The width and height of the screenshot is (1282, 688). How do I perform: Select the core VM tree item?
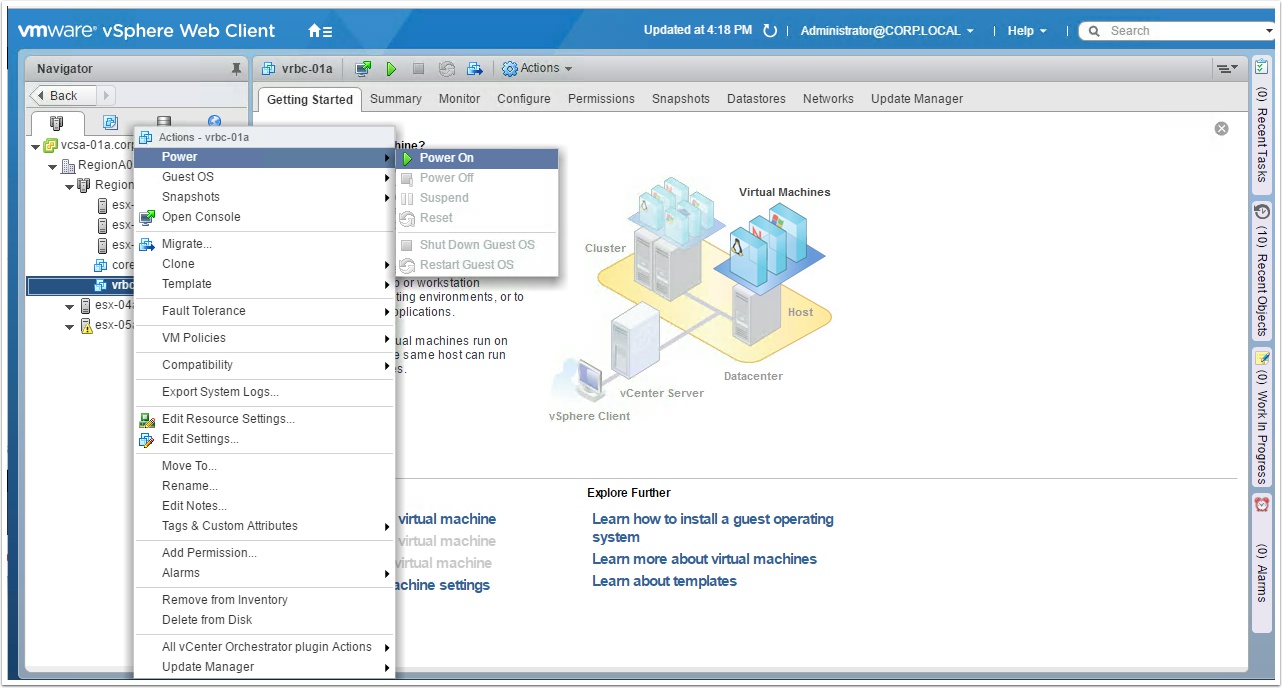[113, 265]
